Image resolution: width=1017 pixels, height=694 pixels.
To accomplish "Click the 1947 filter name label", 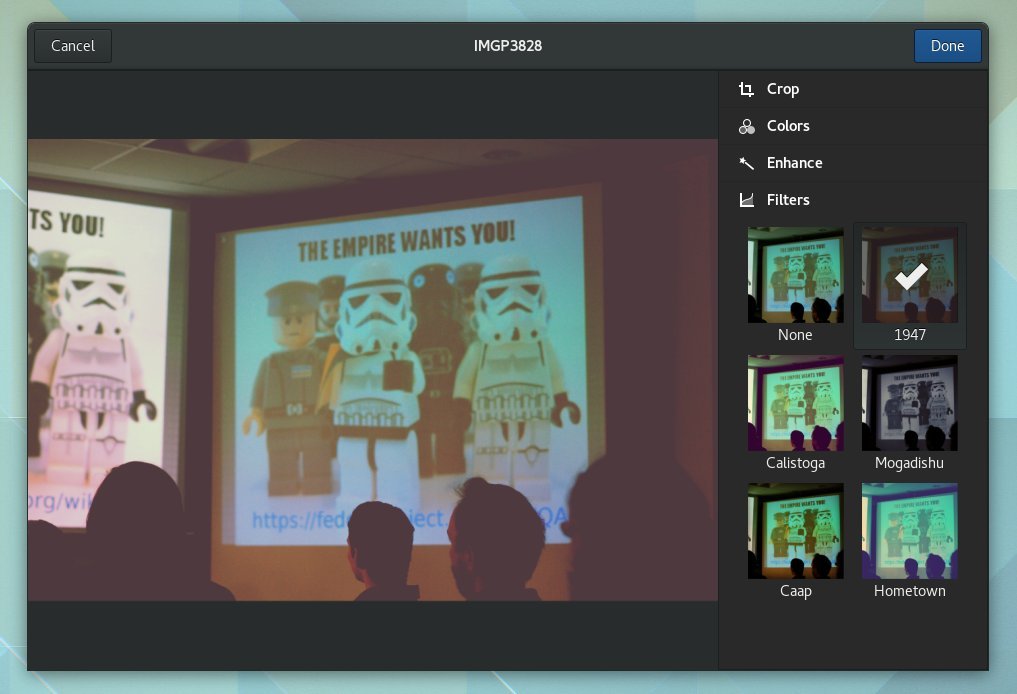I will coord(909,335).
